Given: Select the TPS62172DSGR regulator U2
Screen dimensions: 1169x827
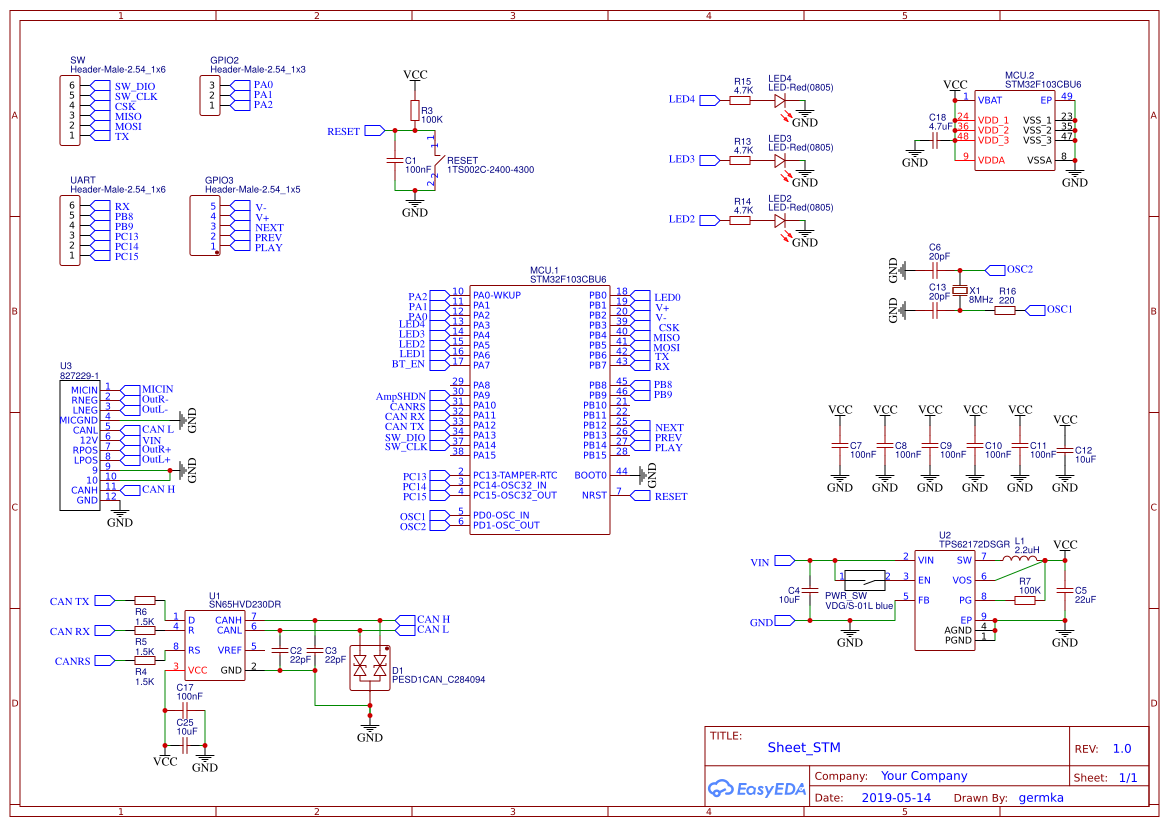Looking at the screenshot, I should pos(944,600).
